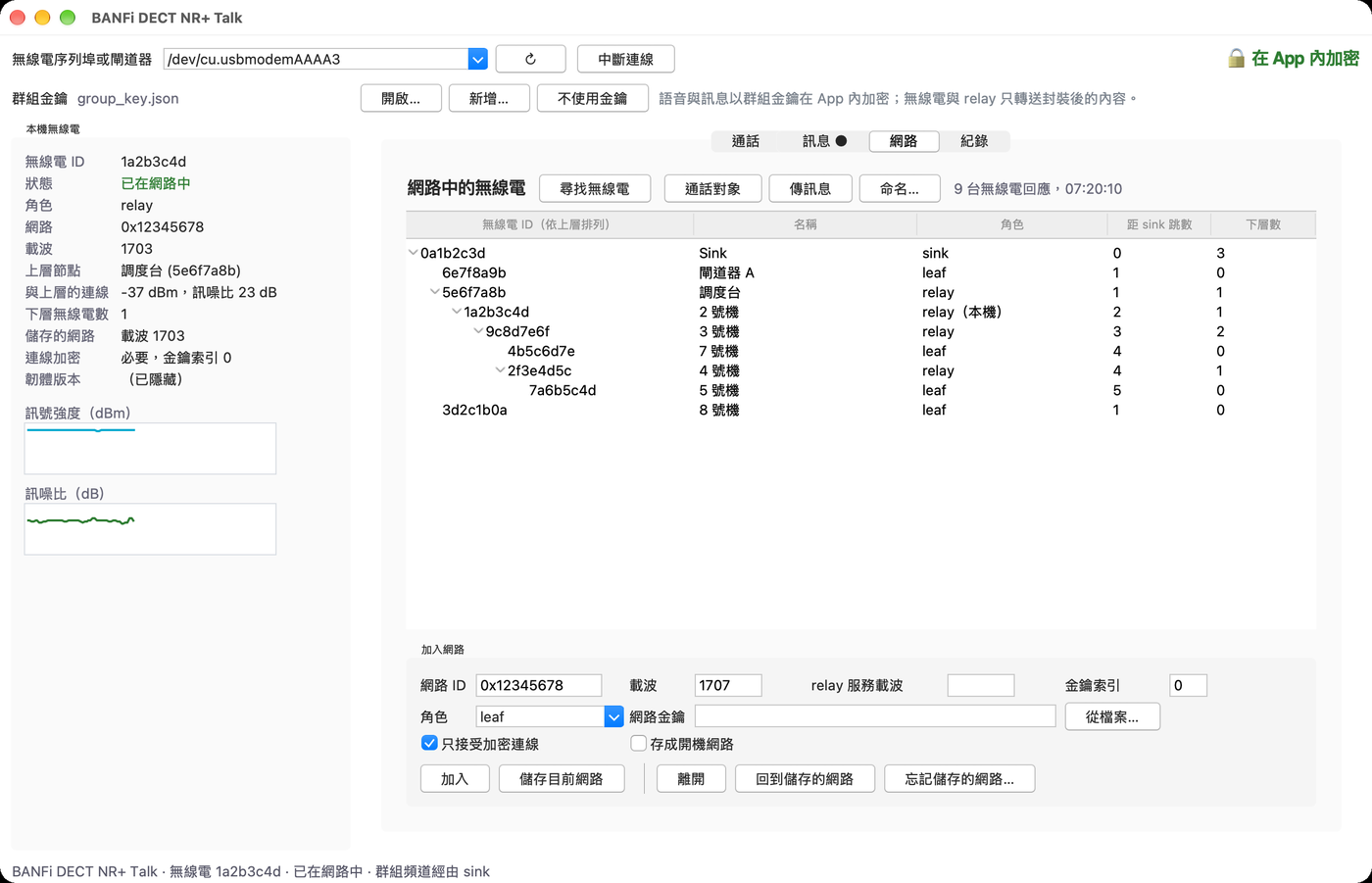Collapse the 5e6f7a8b tree node
Screen dimensions: 1372x883
(434, 292)
